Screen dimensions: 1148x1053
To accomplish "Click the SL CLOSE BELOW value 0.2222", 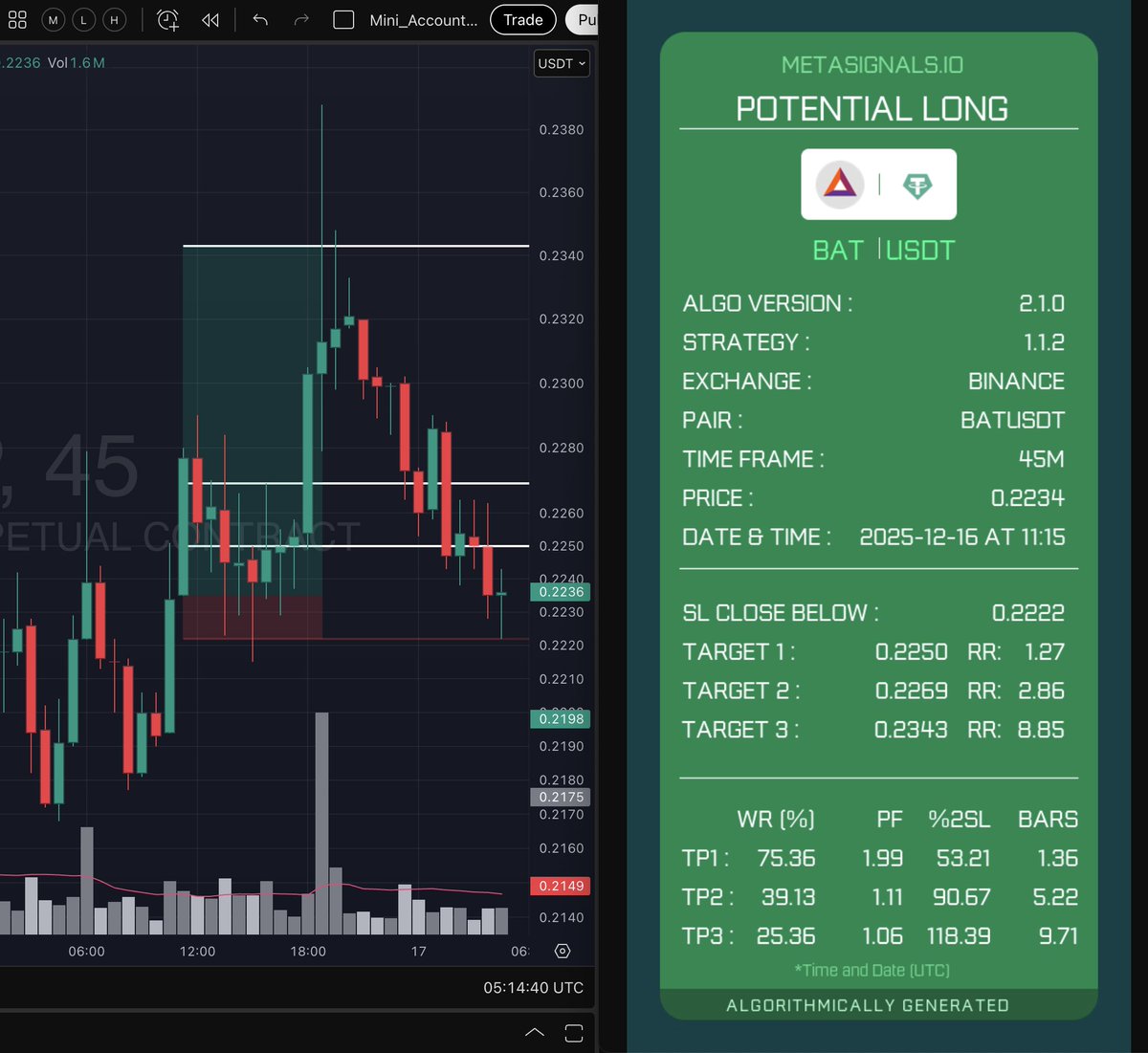I will point(1028,613).
